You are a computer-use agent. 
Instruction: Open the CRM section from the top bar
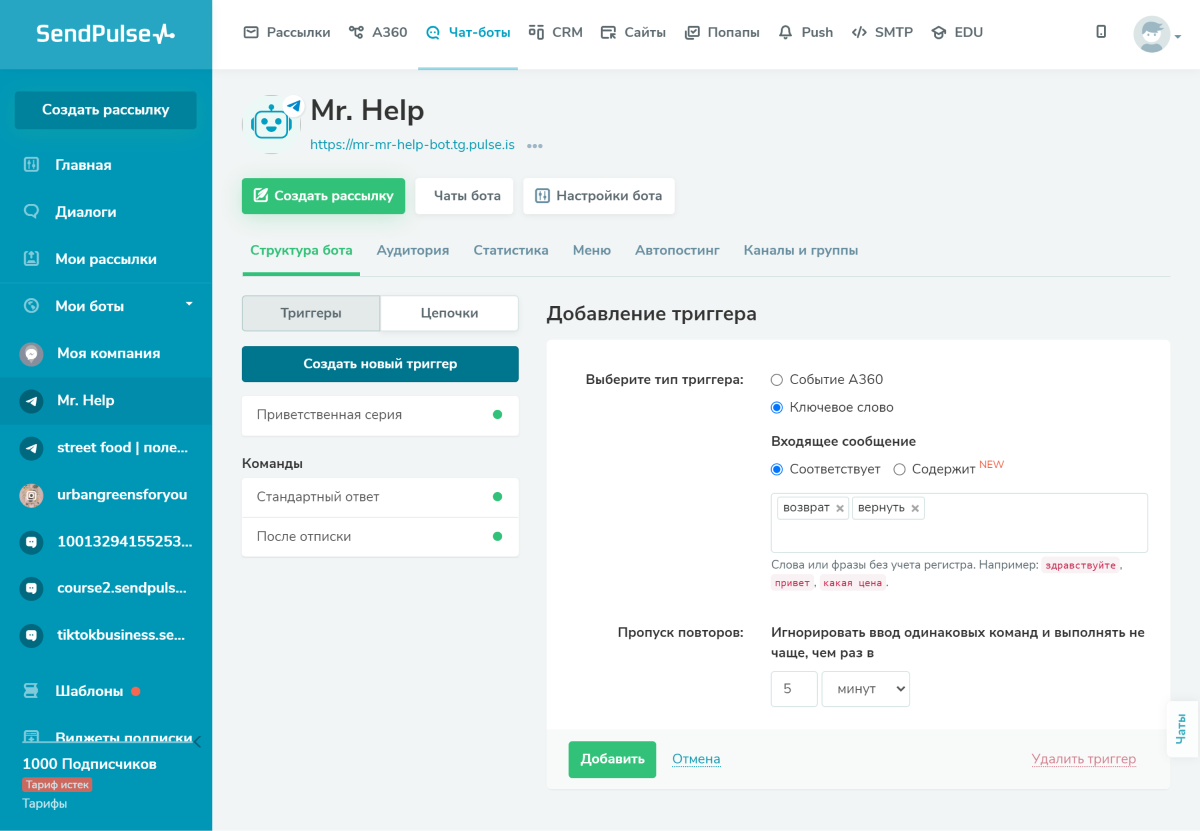[x=555, y=31]
